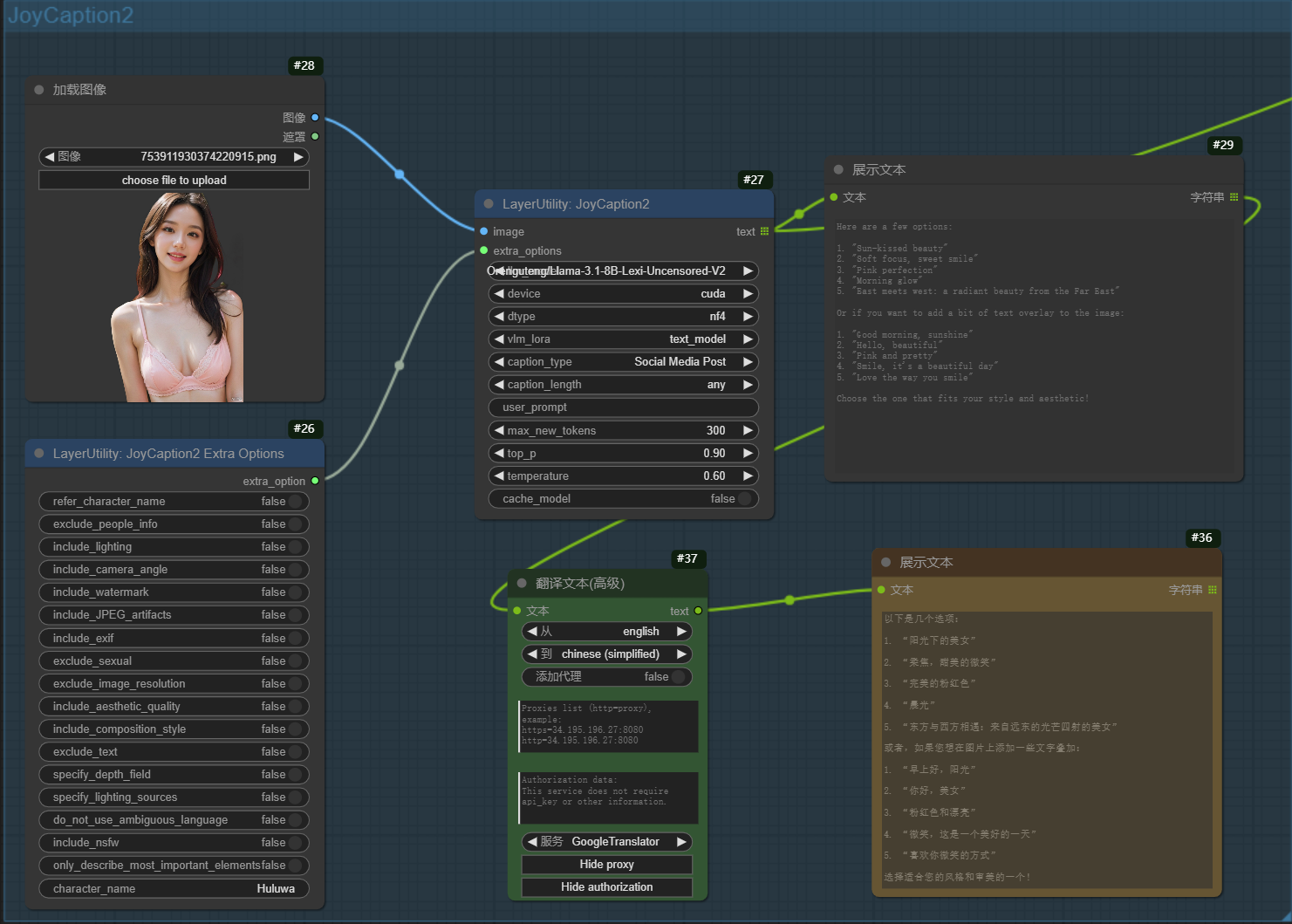Viewport: 1292px width, 924px height.
Task: Click previous arrow on device selector
Action: tap(499, 294)
